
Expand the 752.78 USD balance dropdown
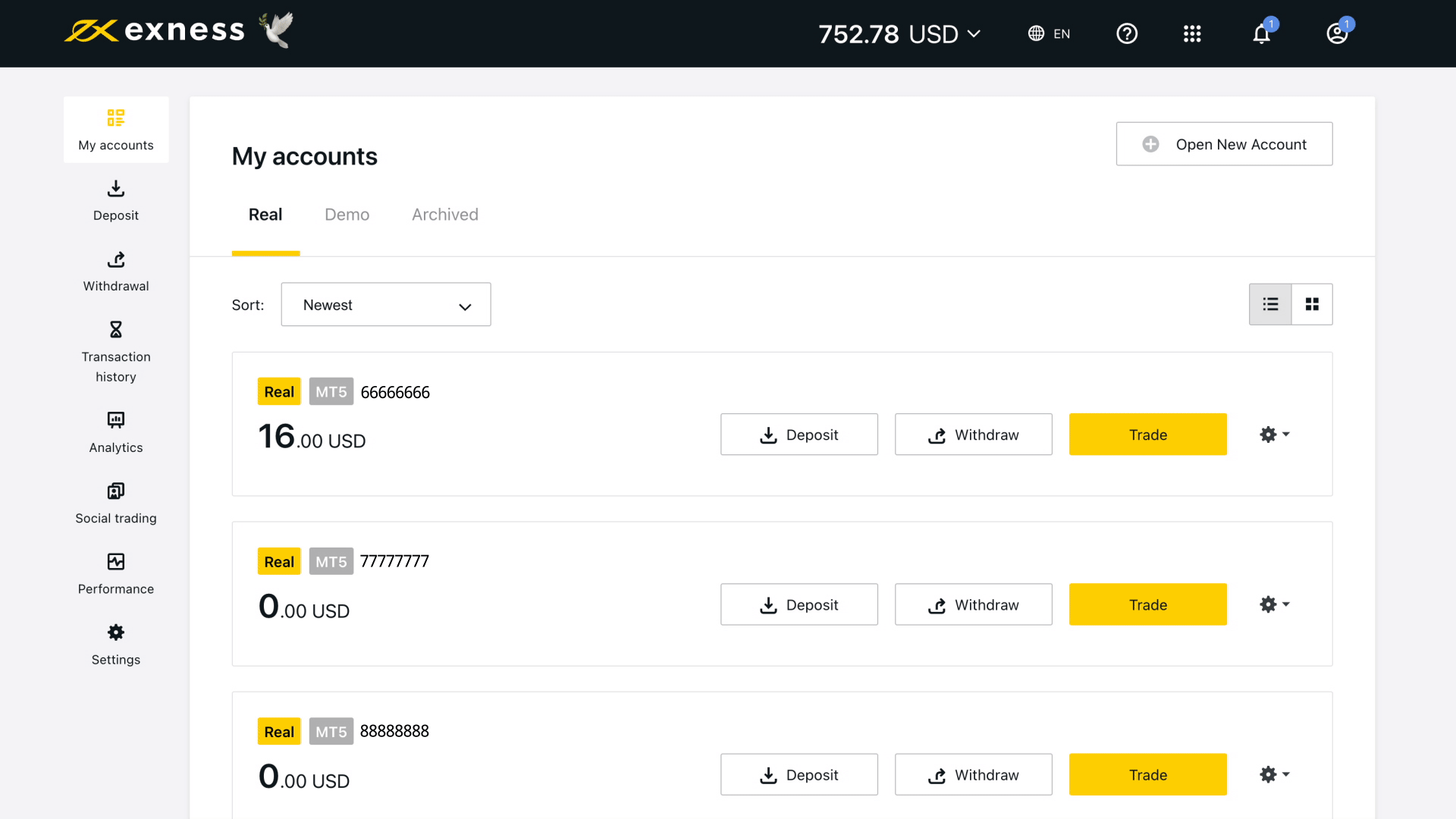click(x=899, y=34)
